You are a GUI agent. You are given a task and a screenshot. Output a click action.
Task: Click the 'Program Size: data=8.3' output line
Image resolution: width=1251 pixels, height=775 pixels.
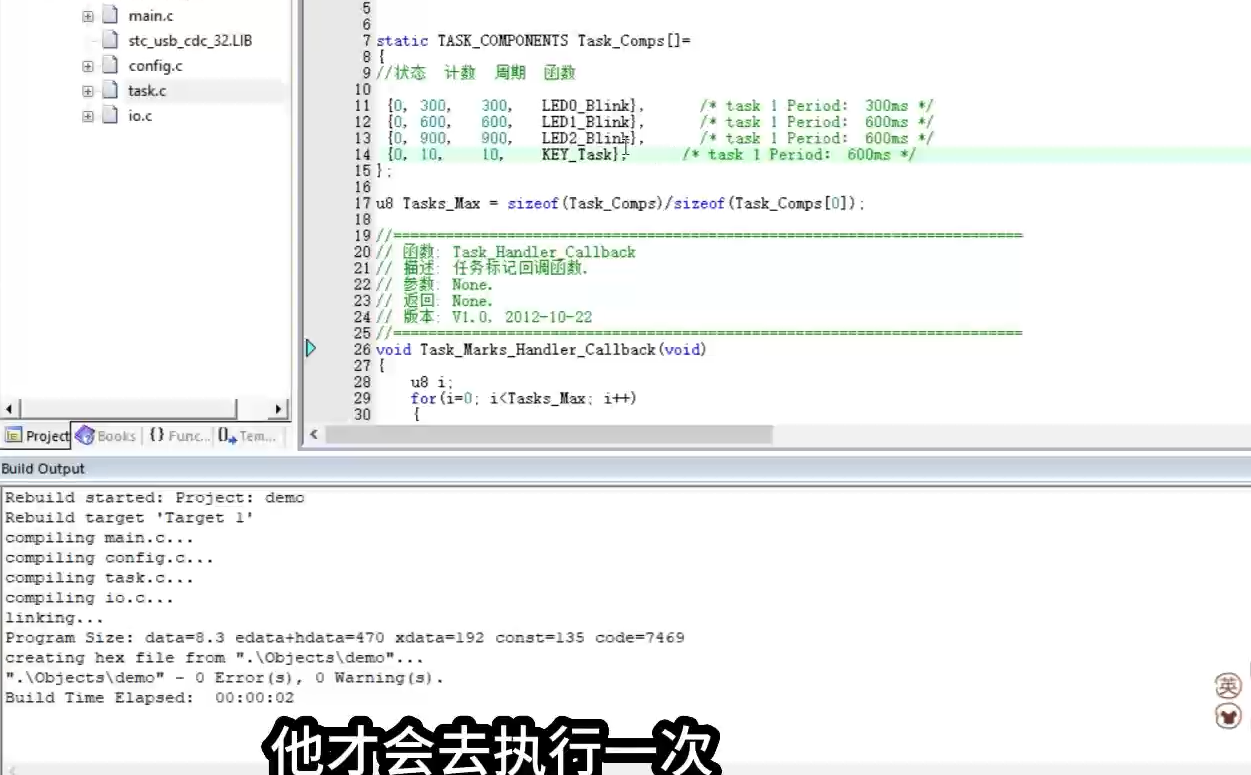tap(345, 638)
